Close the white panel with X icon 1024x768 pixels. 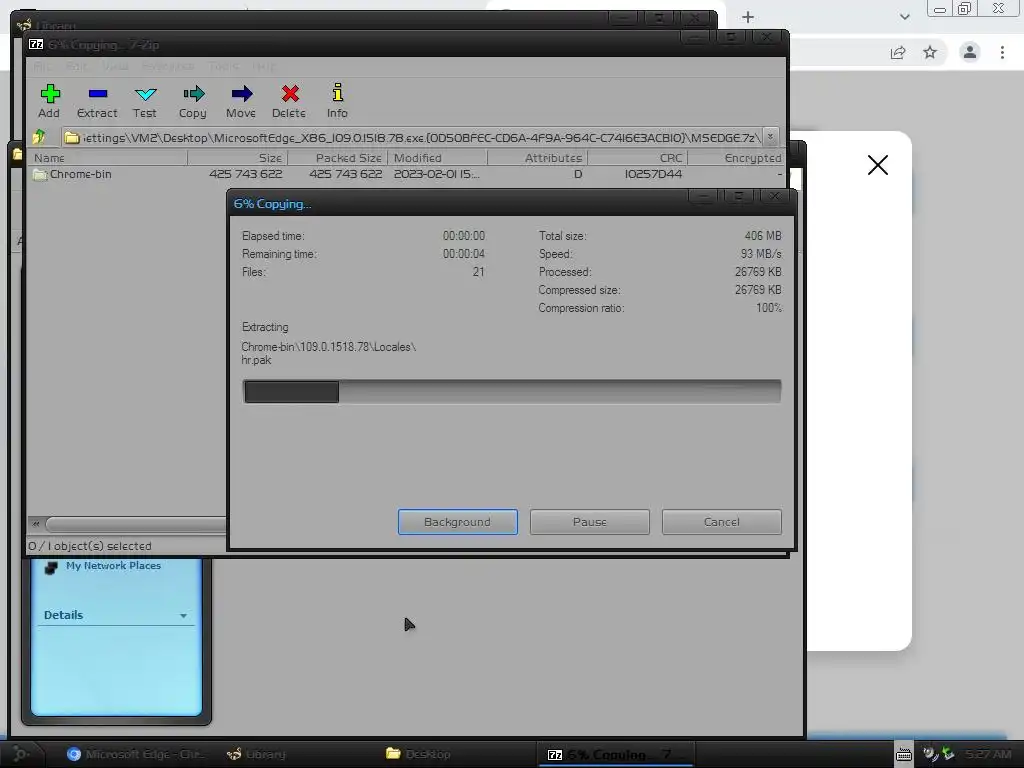point(878,165)
